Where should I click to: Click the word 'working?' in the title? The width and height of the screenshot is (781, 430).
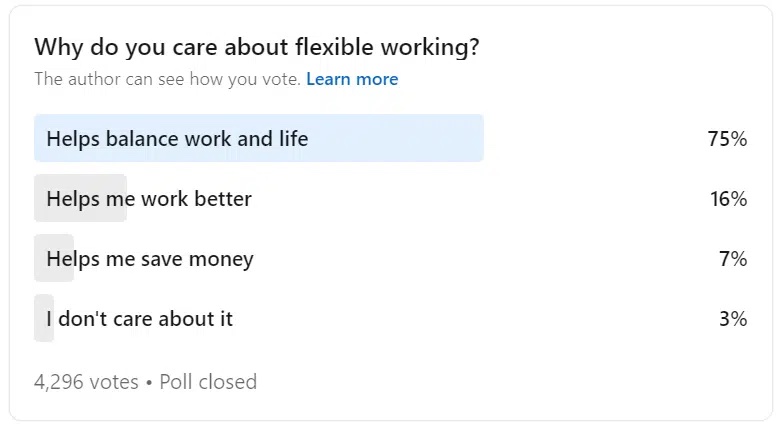tap(430, 48)
